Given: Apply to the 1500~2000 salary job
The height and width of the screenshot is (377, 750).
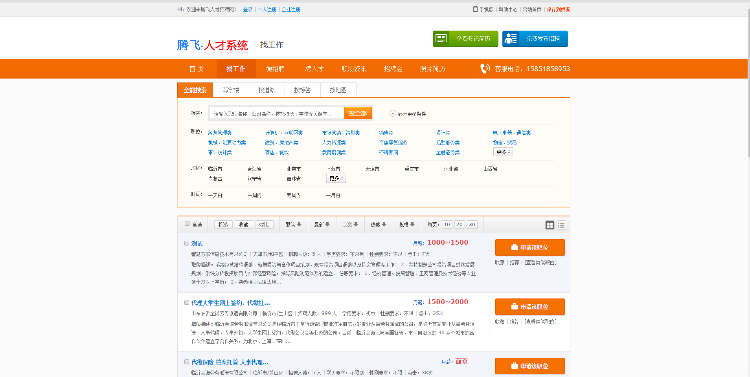Looking at the screenshot, I should click(x=530, y=307).
